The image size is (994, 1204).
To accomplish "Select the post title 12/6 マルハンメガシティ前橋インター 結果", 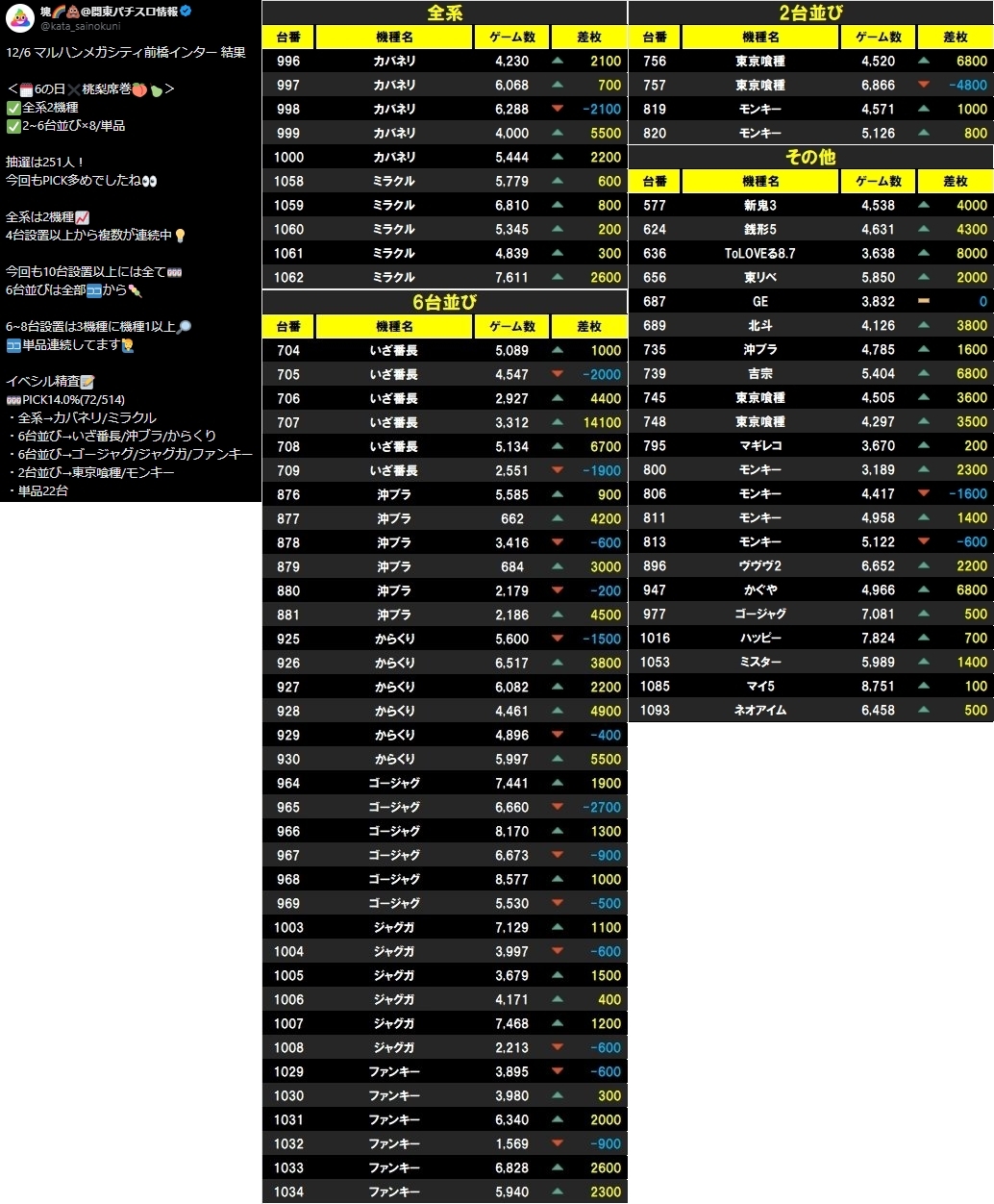I will point(126,53).
